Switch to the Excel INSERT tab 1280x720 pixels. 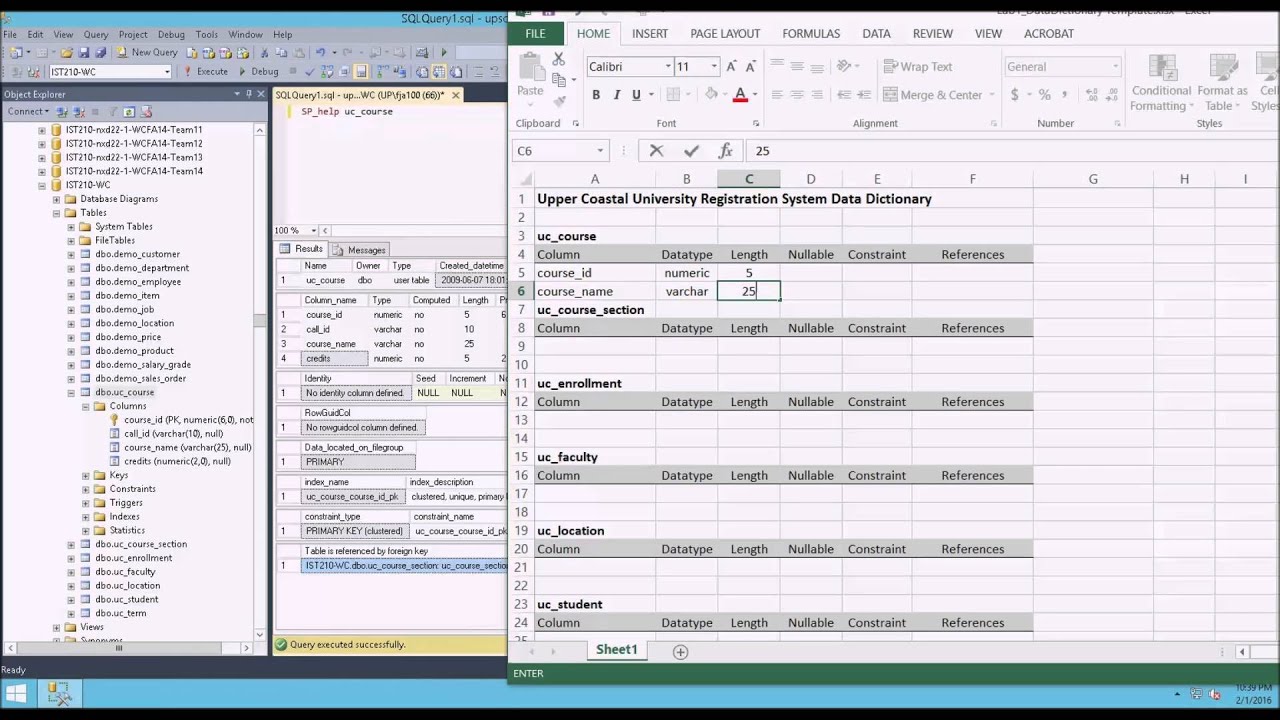(x=649, y=33)
